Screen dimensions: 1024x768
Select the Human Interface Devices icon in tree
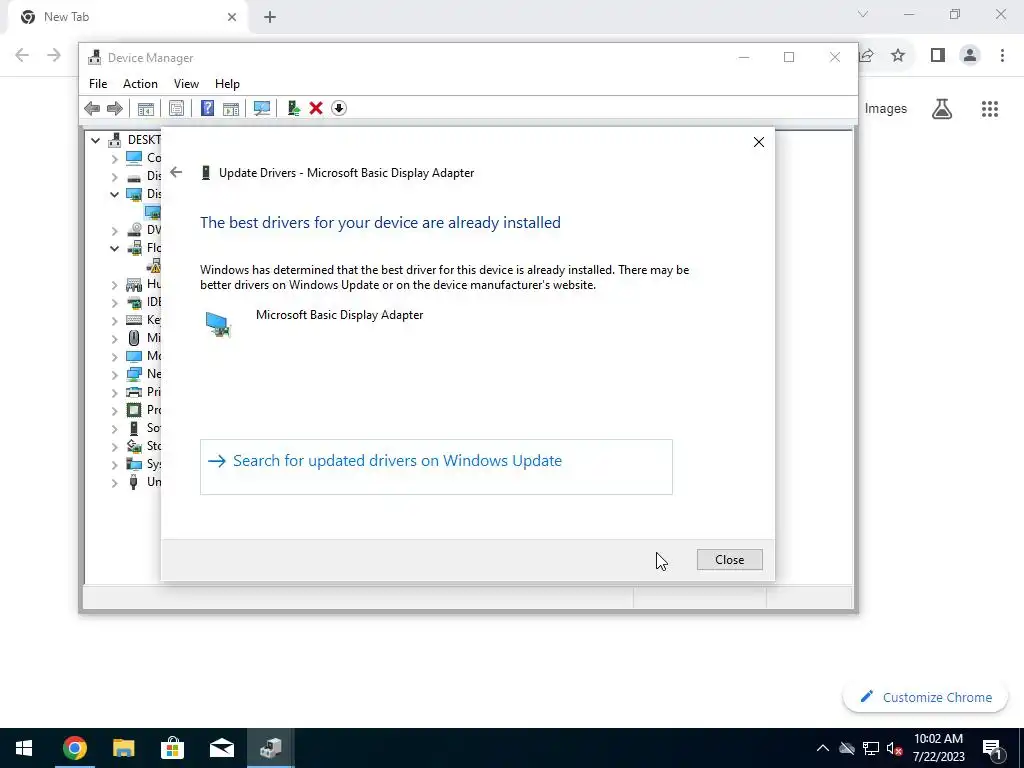pos(134,284)
